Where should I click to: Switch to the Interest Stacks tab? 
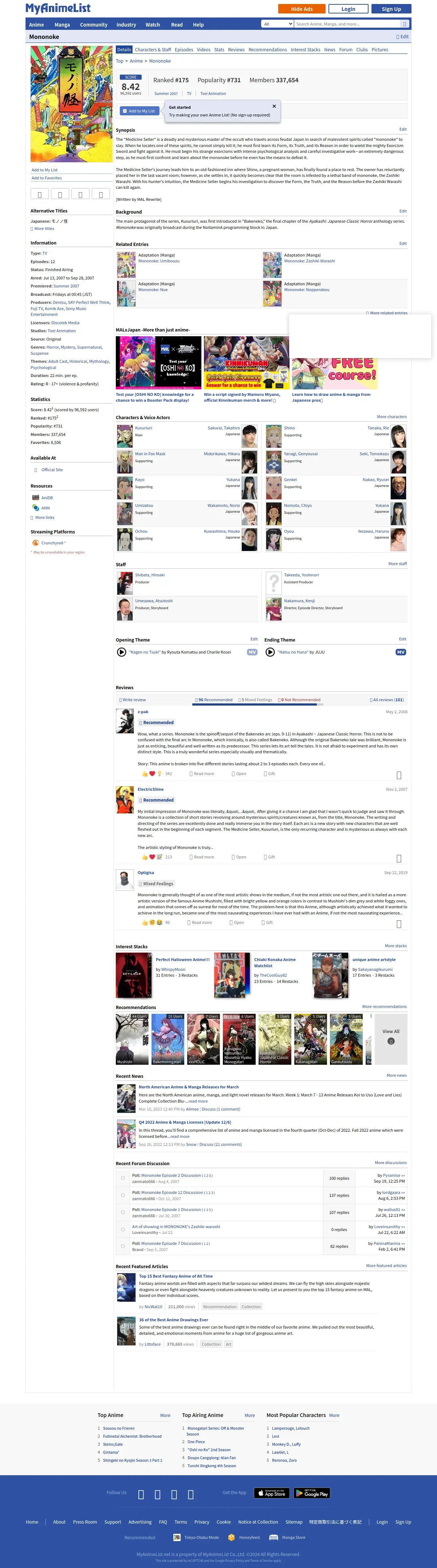[x=305, y=50]
